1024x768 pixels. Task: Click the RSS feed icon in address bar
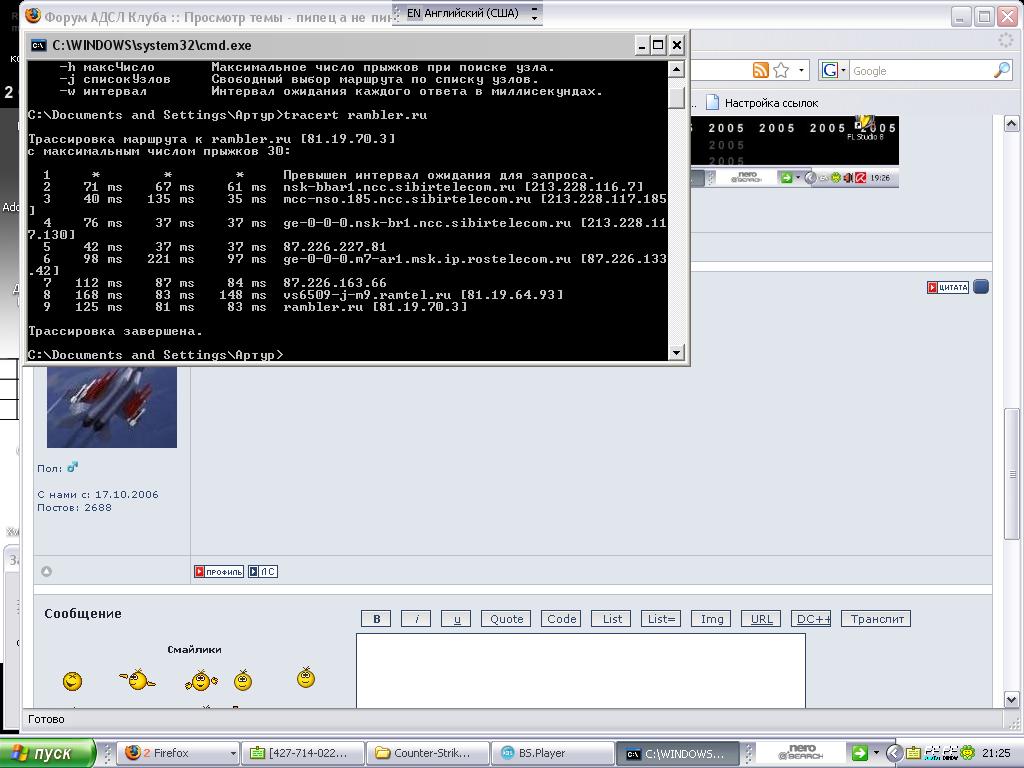pos(760,71)
